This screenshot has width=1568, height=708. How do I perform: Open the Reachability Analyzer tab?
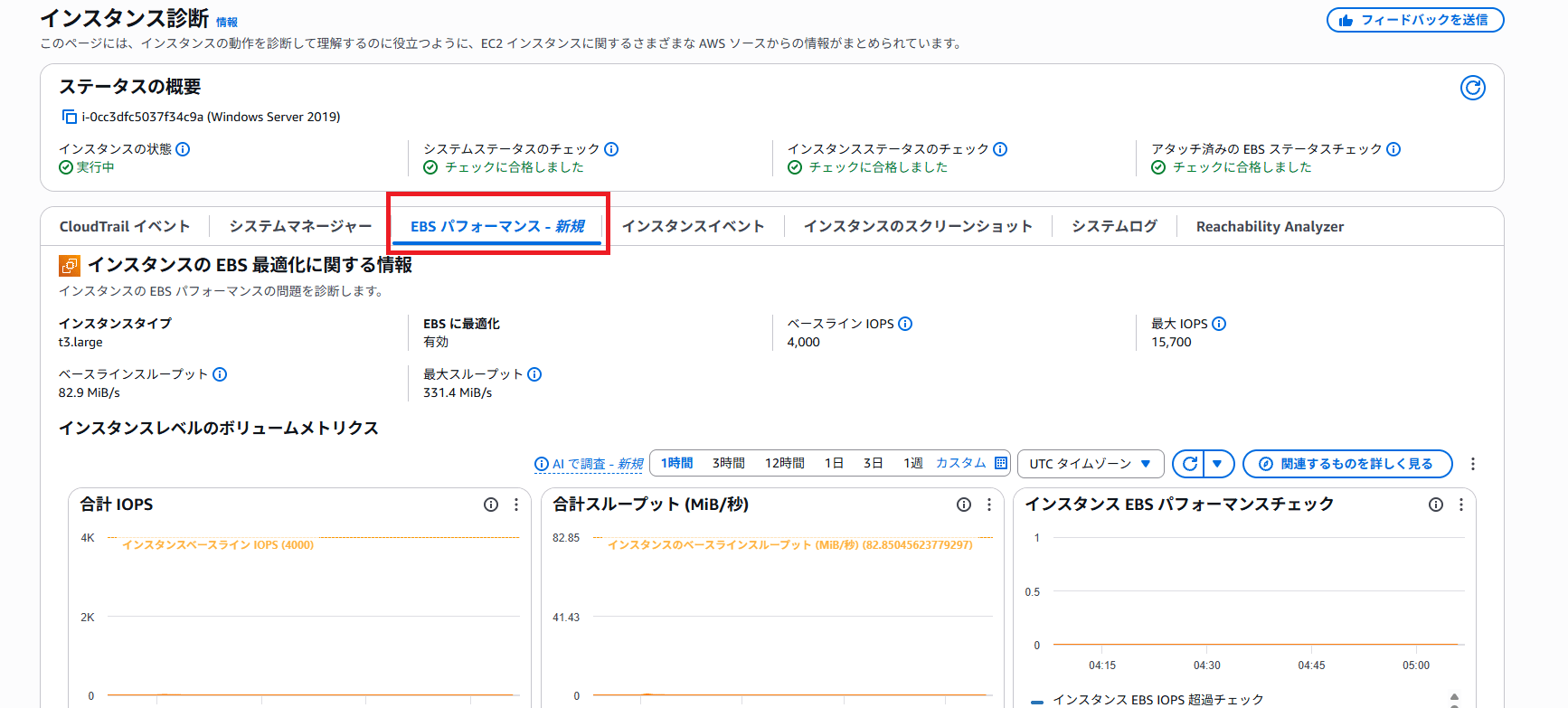[1270, 226]
